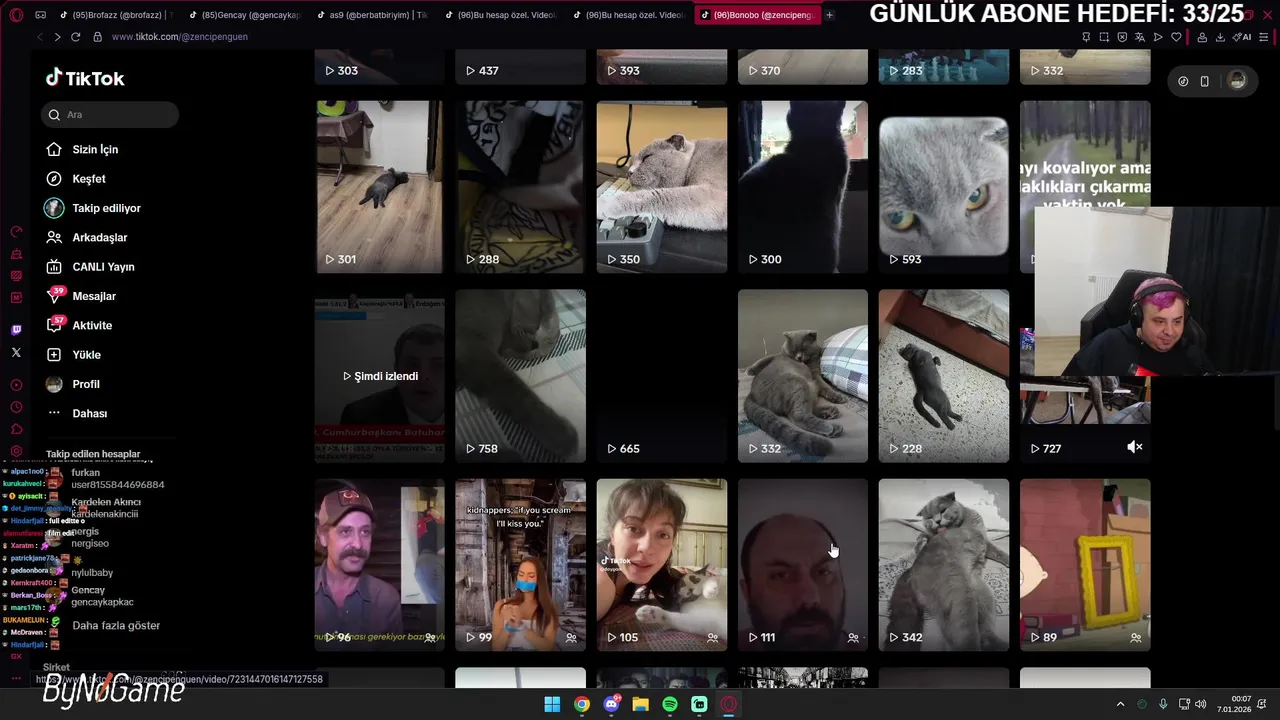Expand the Dahası more menu
Viewport: 1280px width, 720px height.
(x=89, y=413)
